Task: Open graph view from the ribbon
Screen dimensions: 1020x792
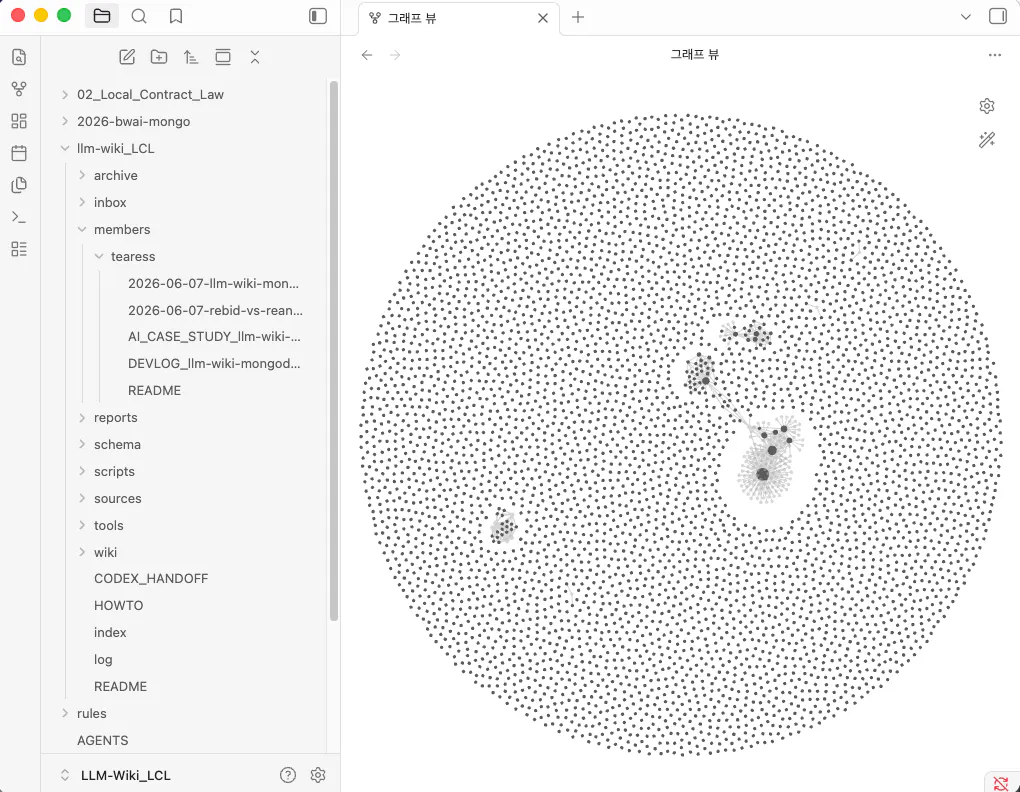Action: 19,89
